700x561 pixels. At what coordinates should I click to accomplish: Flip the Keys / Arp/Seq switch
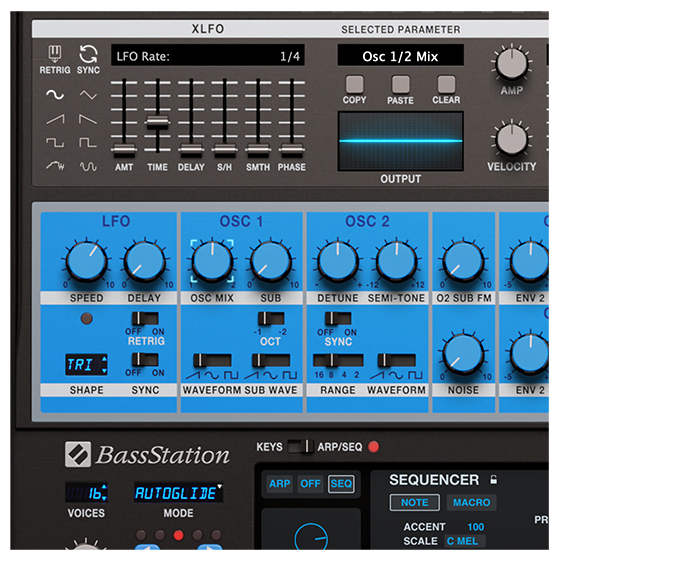[x=299, y=447]
